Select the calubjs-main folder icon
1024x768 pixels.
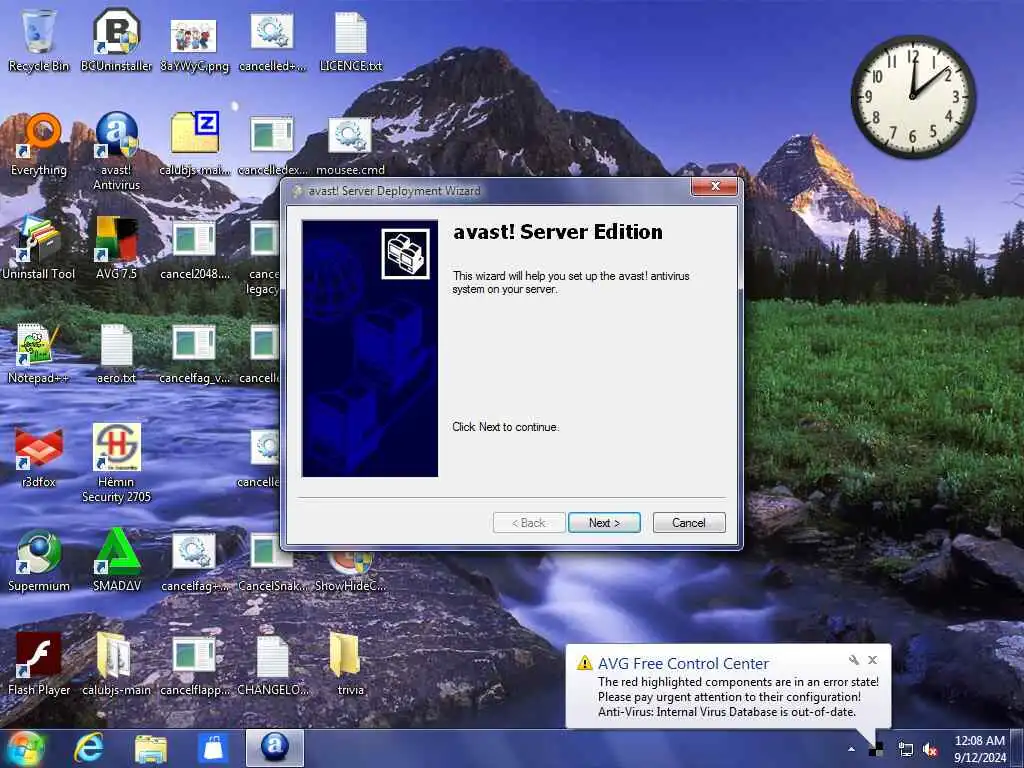point(116,665)
